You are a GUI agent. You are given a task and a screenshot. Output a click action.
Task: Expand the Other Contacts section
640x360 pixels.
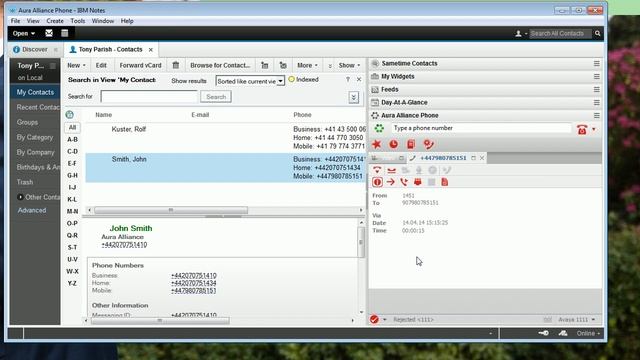(x=20, y=197)
